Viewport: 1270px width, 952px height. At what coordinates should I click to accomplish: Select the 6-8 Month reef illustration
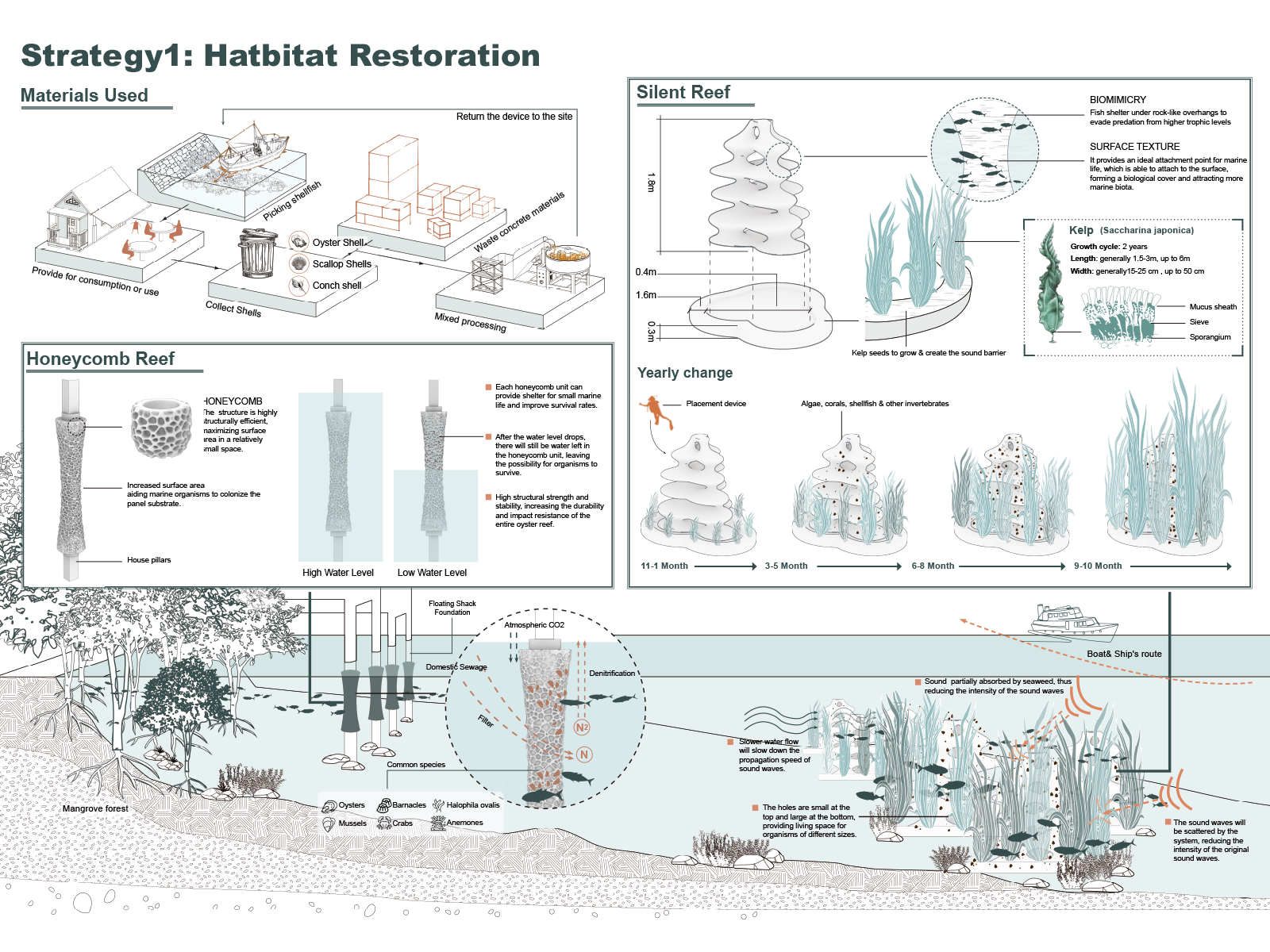1009,496
